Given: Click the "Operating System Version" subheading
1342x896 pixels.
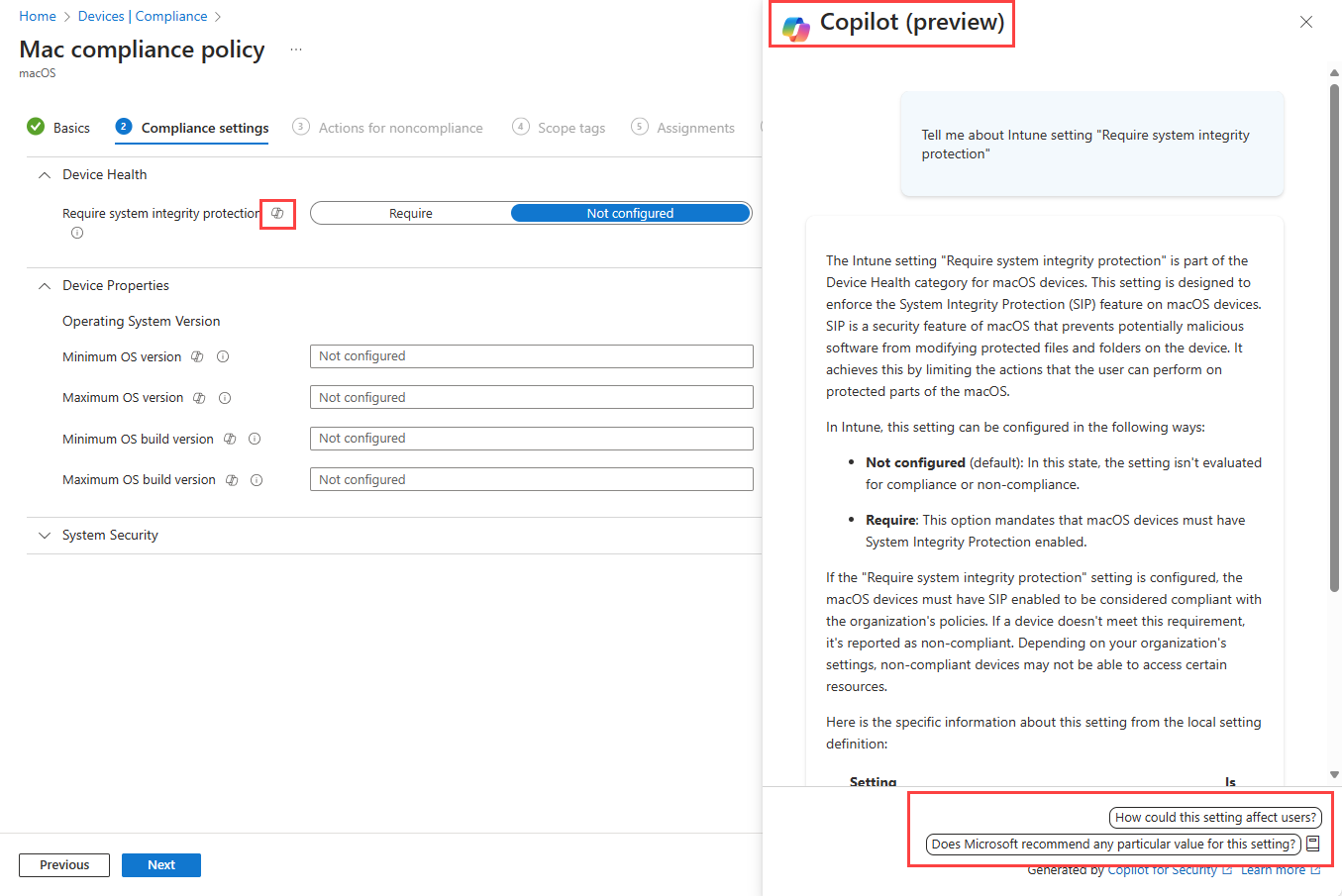Looking at the screenshot, I should 142,321.
